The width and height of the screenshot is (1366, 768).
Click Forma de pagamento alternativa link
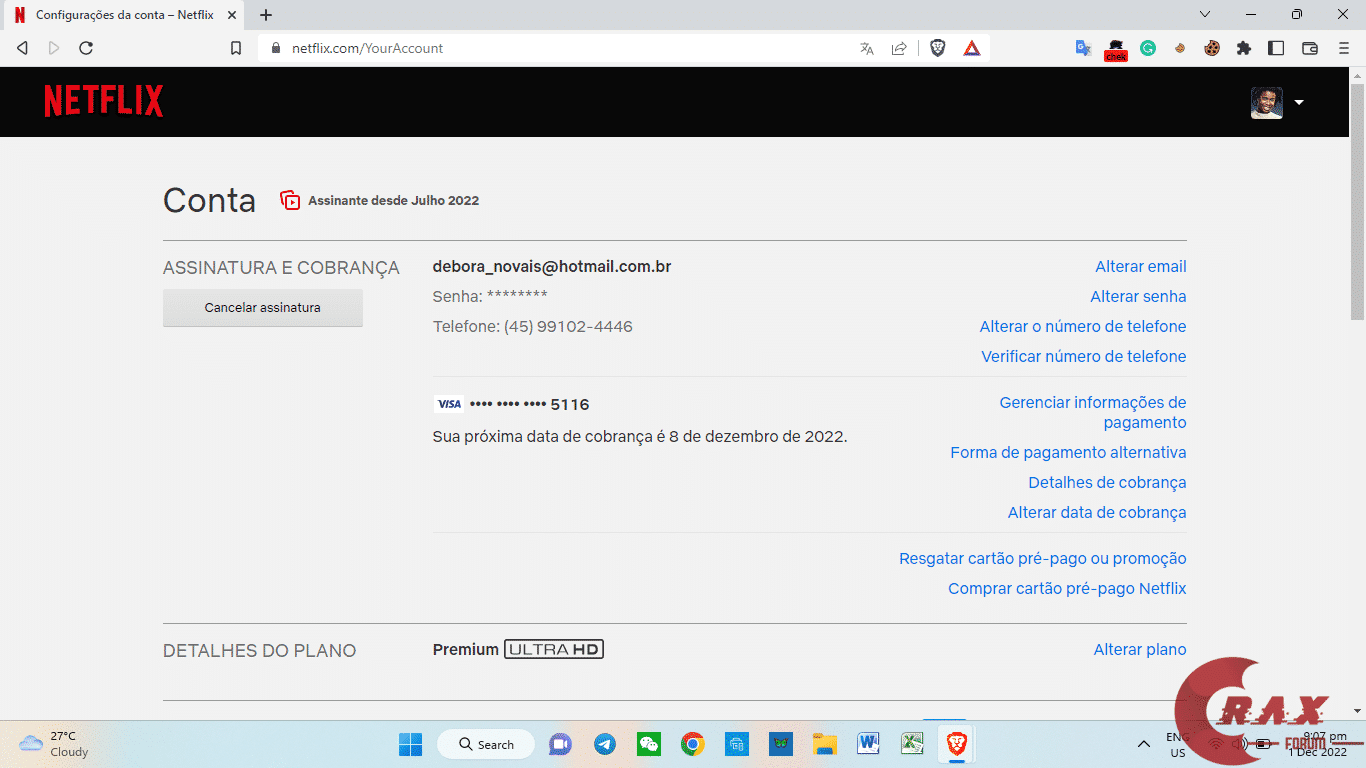pos(1068,453)
